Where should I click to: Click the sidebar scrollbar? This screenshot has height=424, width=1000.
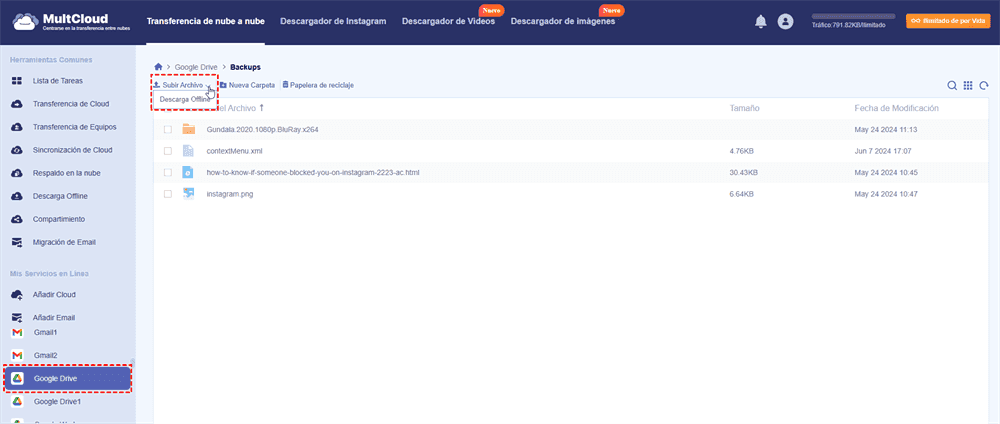tap(133, 361)
